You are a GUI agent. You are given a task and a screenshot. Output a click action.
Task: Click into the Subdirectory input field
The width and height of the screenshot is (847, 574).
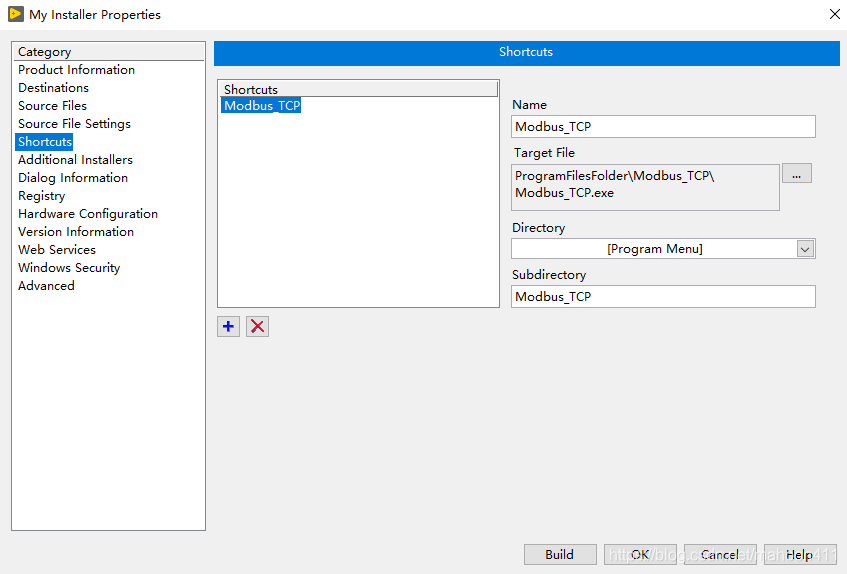pos(663,296)
